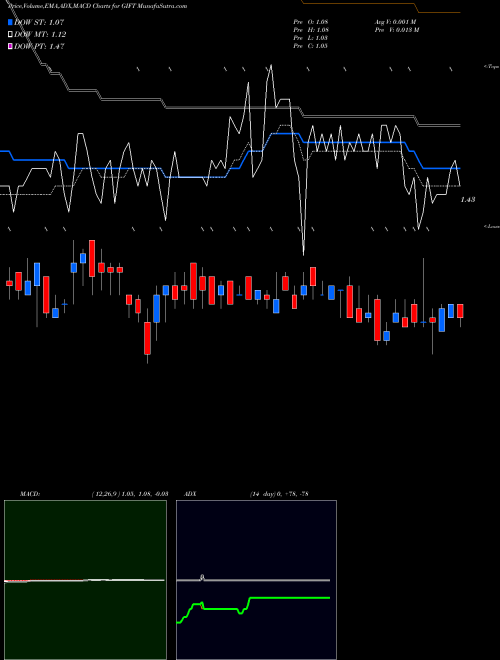Click the '1.43' price label at right
500x660 pixels.
point(468,200)
